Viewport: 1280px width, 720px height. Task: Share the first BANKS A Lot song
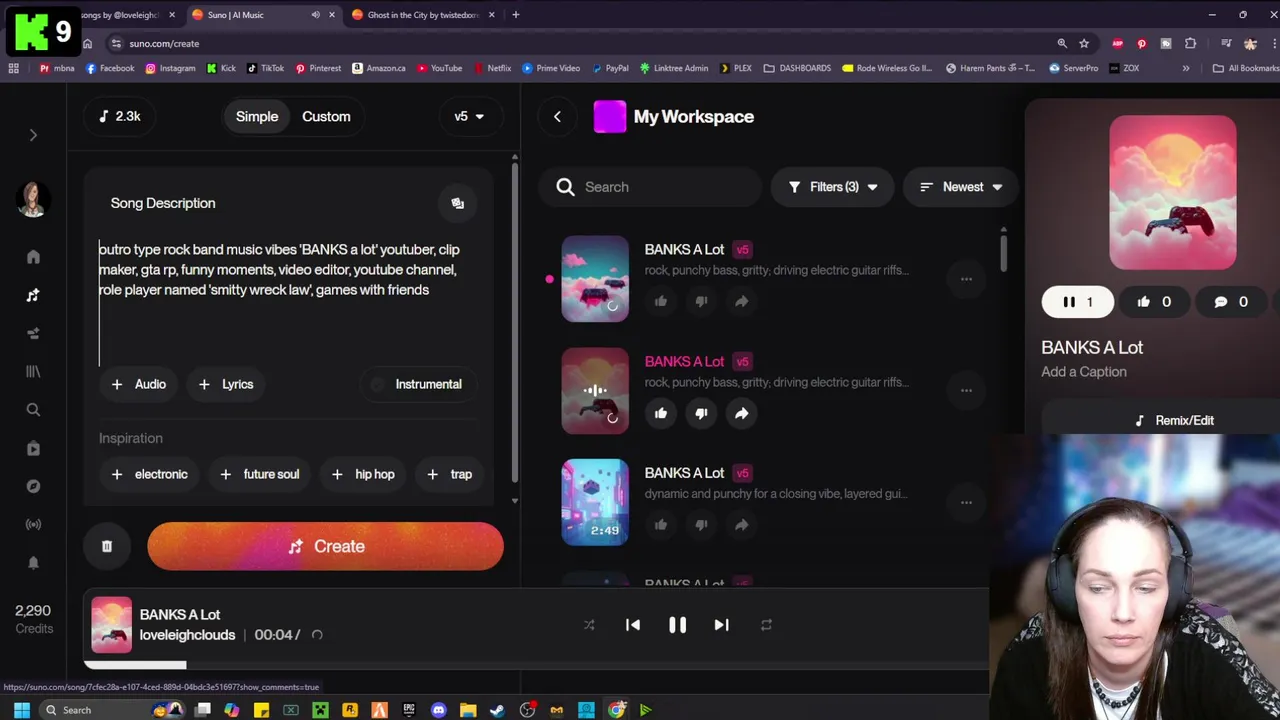[741, 301]
